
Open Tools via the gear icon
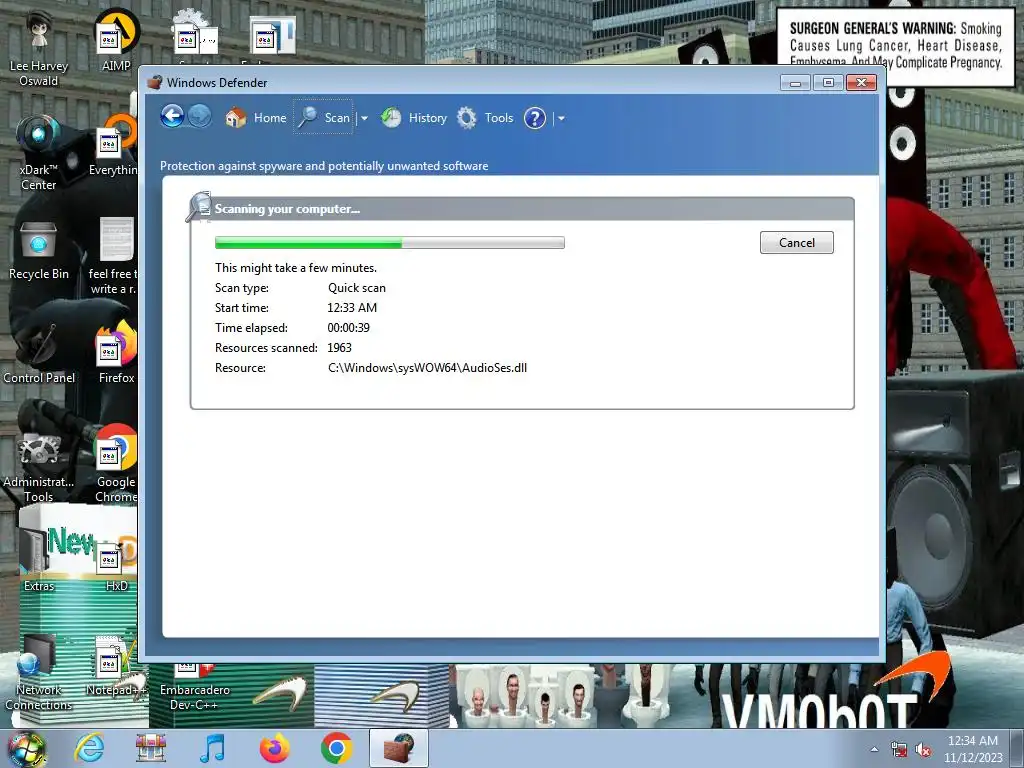point(466,118)
